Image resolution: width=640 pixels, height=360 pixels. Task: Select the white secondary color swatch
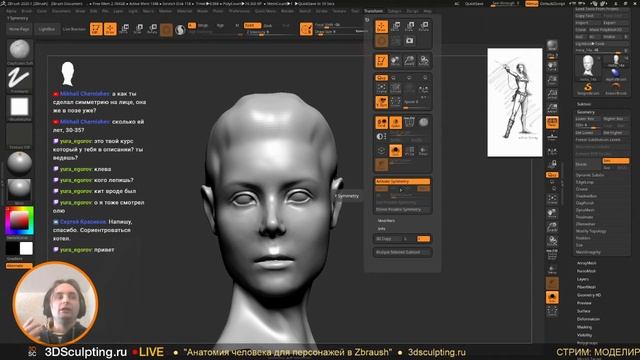26,248
